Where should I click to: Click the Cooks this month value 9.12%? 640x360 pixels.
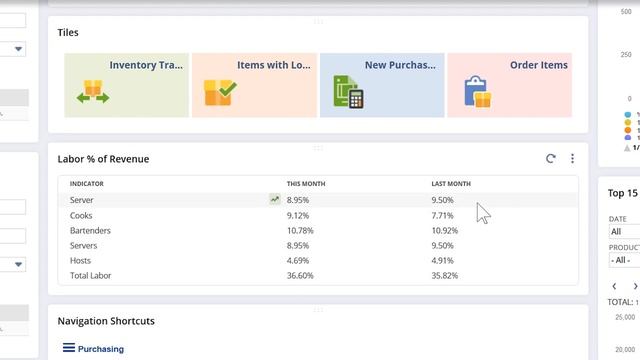point(298,216)
